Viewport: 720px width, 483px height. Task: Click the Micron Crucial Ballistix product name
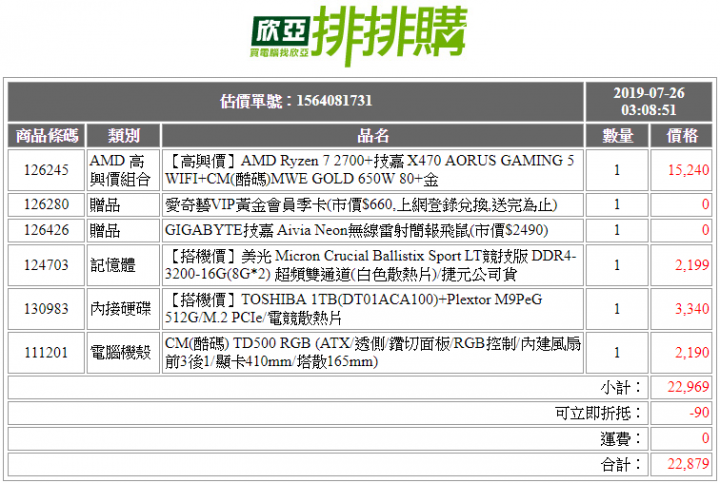point(371,265)
